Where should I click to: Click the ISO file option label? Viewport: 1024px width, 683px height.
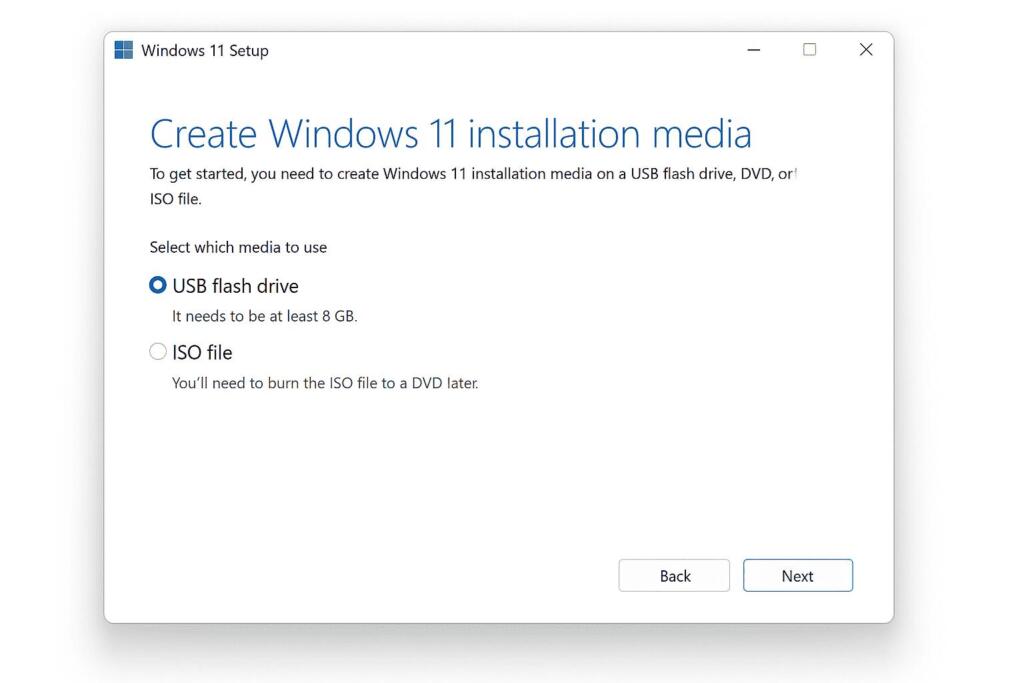click(202, 352)
